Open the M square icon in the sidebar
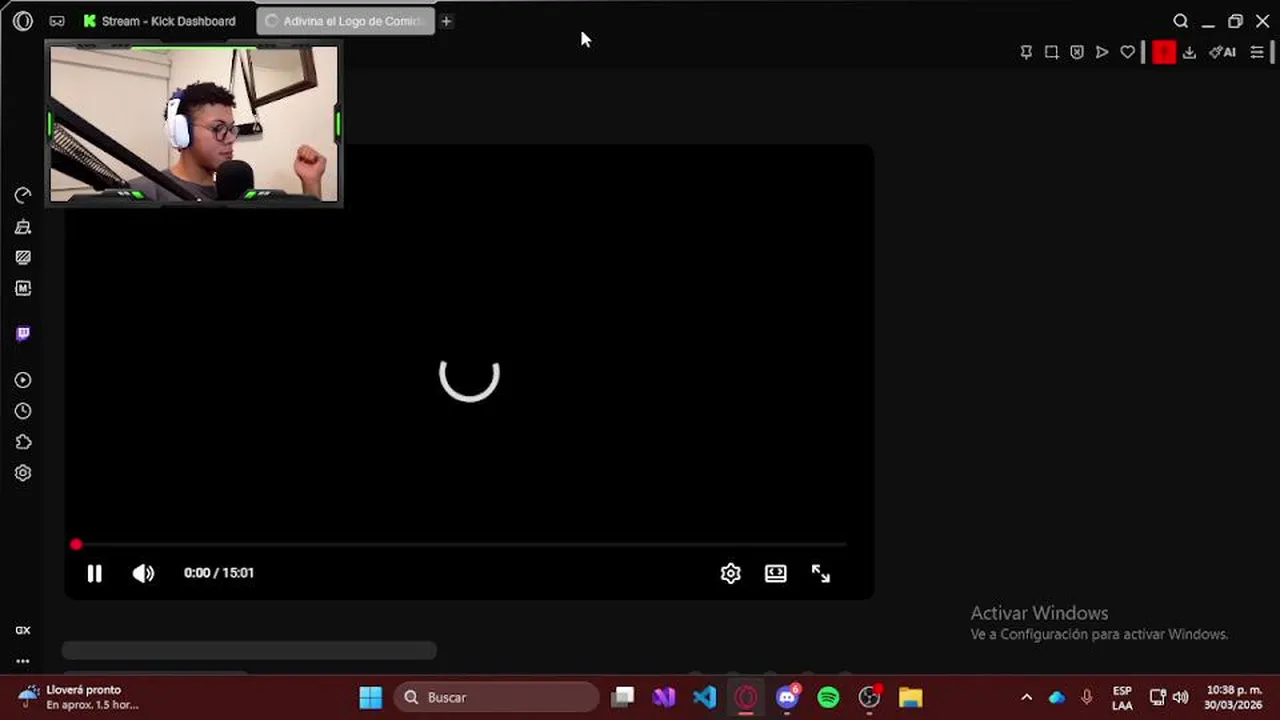The height and width of the screenshot is (720, 1280). pos(23,288)
